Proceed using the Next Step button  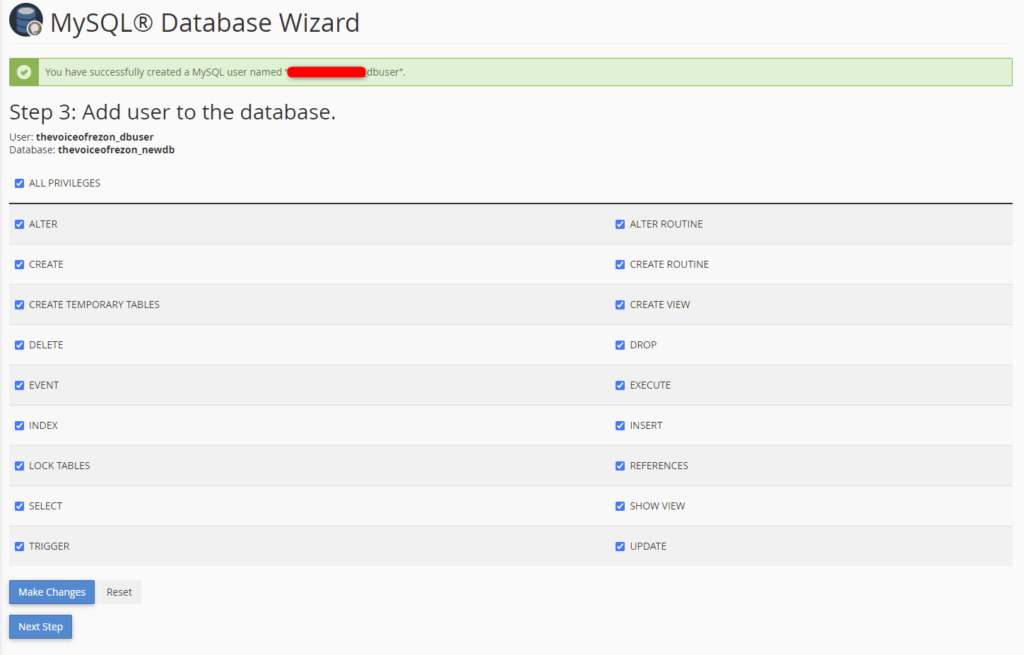click(x=40, y=626)
